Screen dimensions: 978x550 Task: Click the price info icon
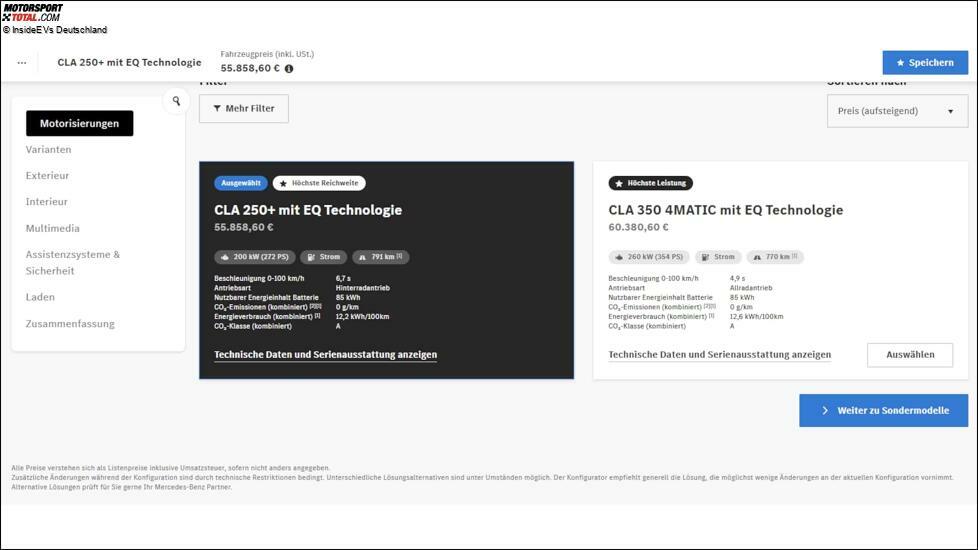coord(289,69)
